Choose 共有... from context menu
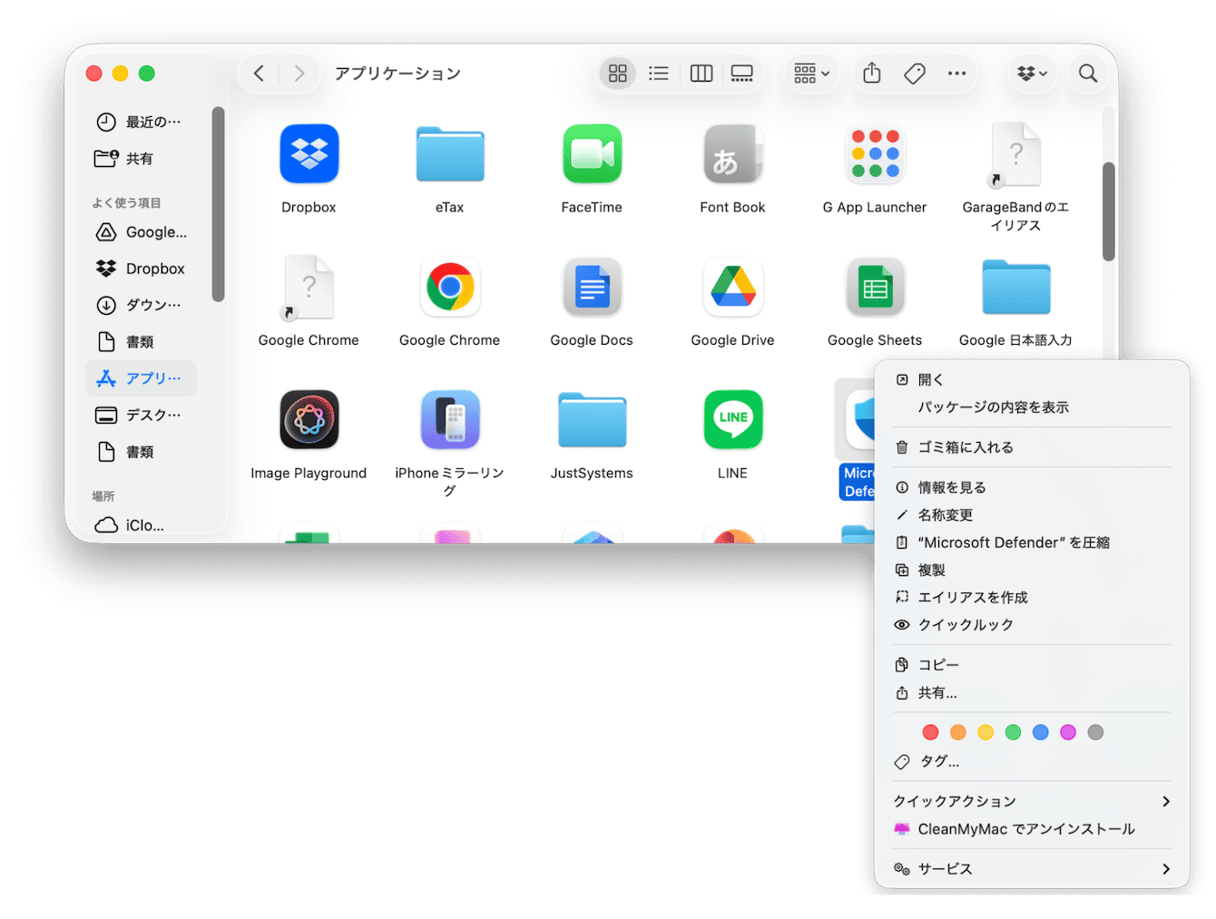 1032,693
